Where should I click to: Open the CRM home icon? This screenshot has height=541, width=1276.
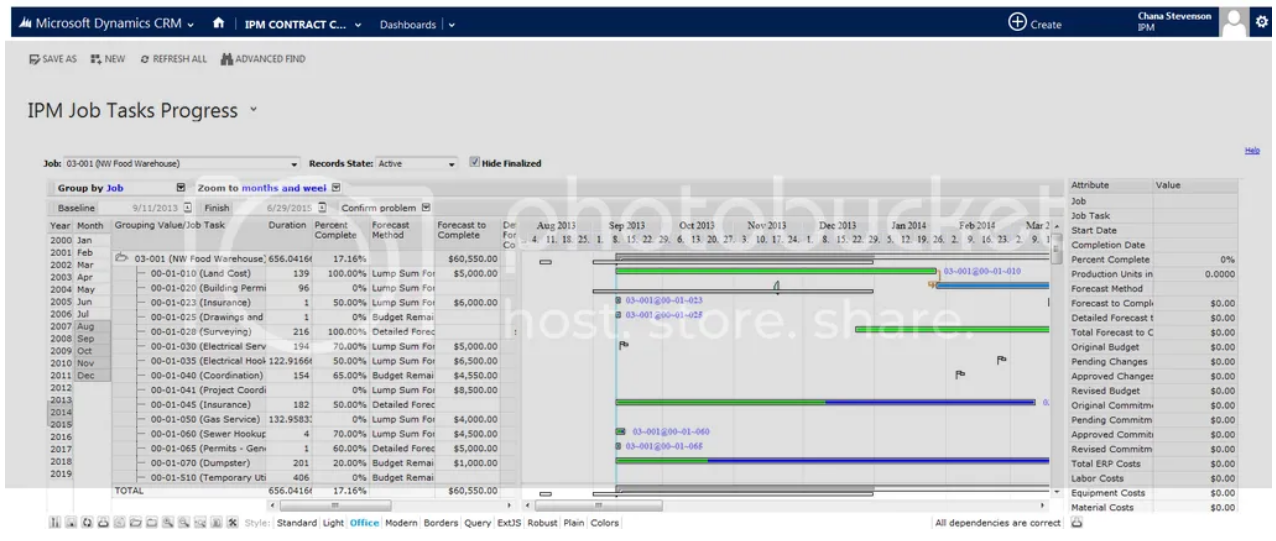[219, 23]
